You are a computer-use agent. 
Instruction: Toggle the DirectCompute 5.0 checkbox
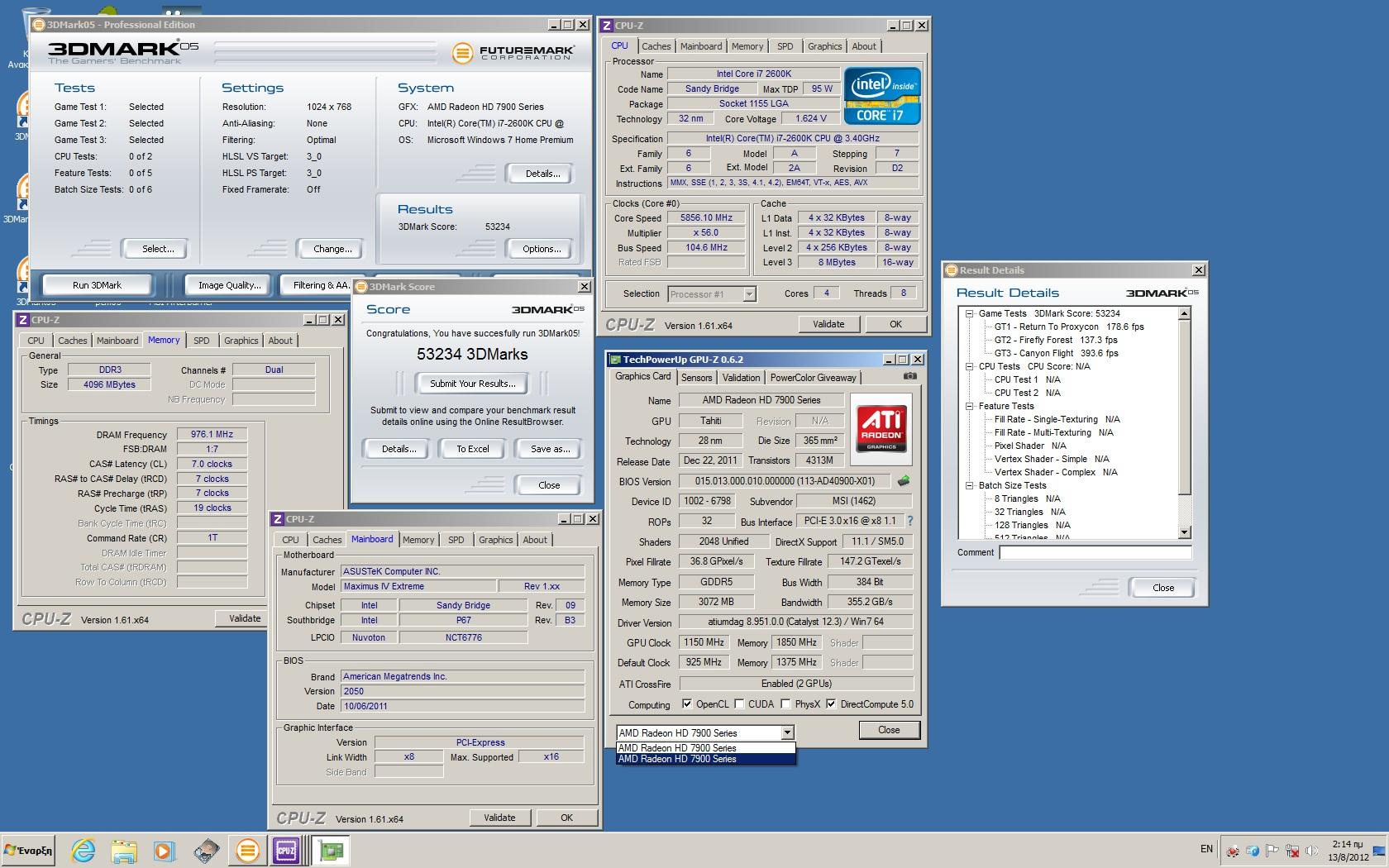(x=832, y=704)
